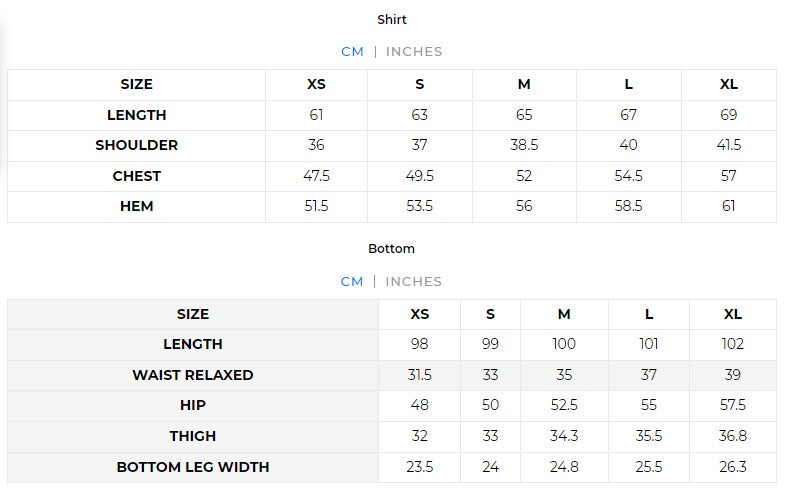This screenshot has height=494, width=785.
Task: Select SHOULDER row label in Shirt table
Action: [x=137, y=145]
